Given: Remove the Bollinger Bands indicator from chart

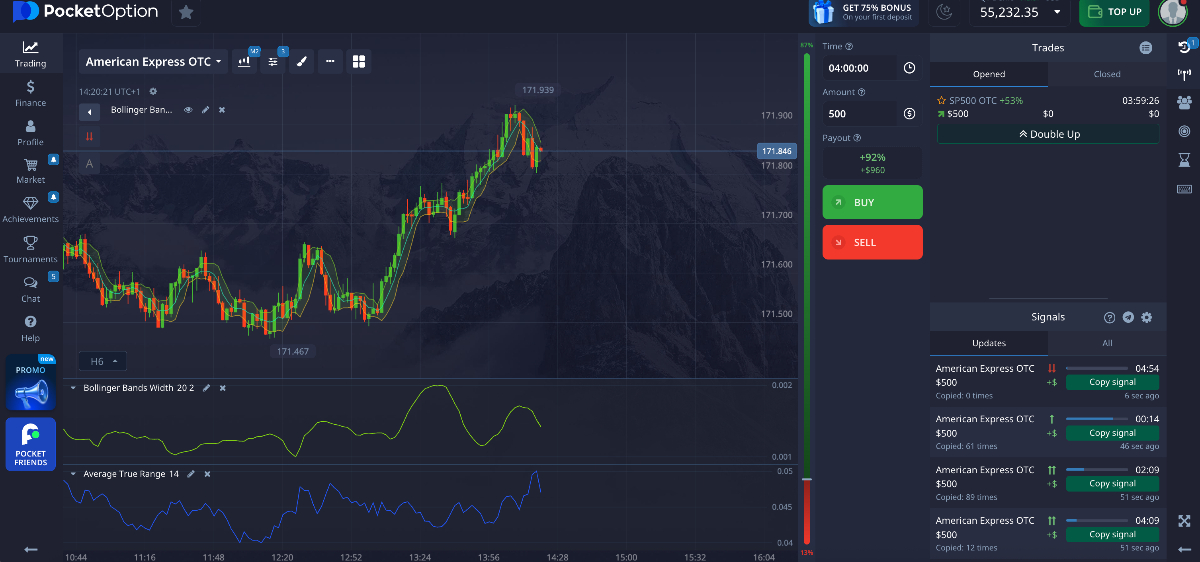Looking at the screenshot, I should (222, 110).
